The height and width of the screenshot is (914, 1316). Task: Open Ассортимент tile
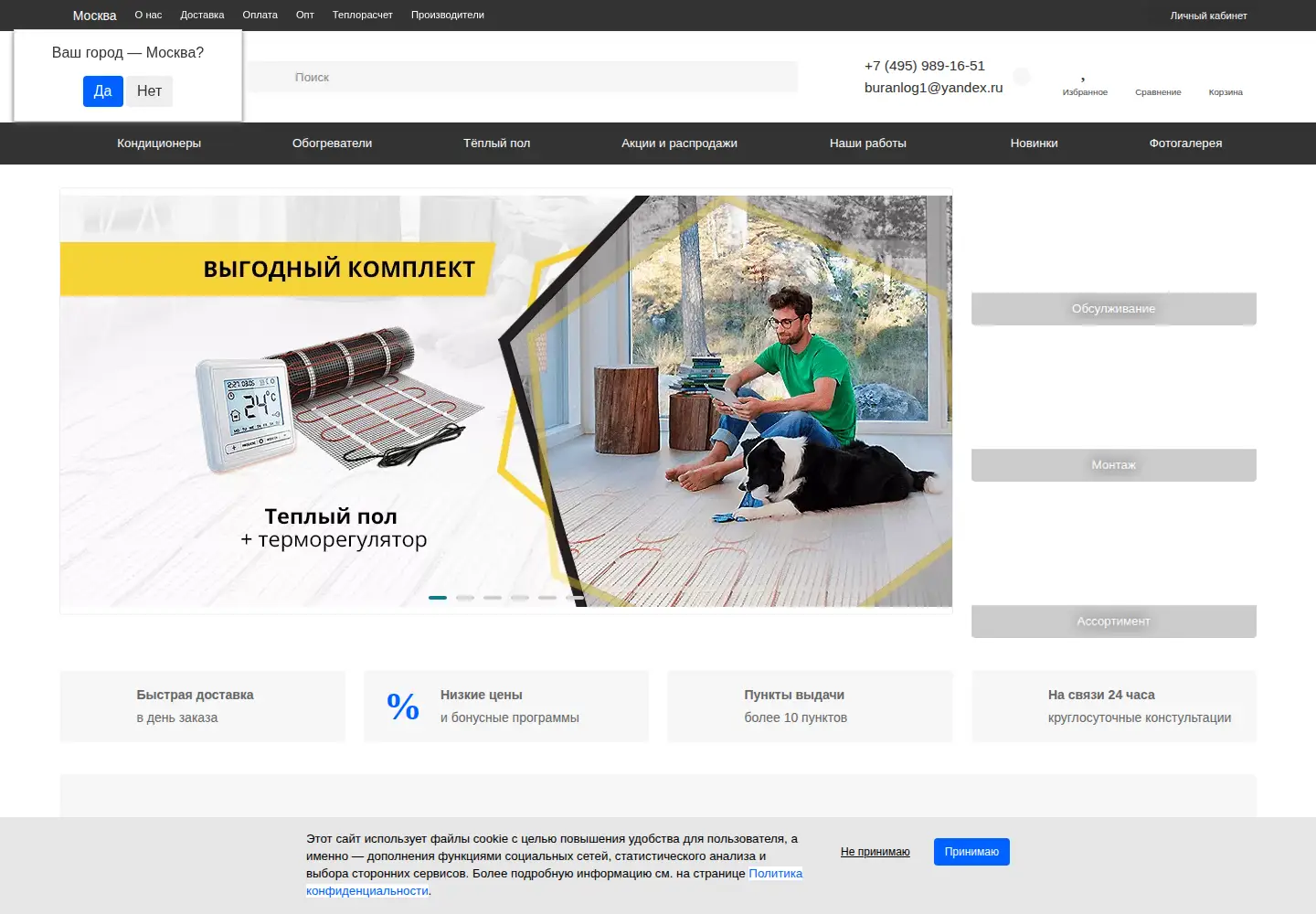(x=1114, y=622)
